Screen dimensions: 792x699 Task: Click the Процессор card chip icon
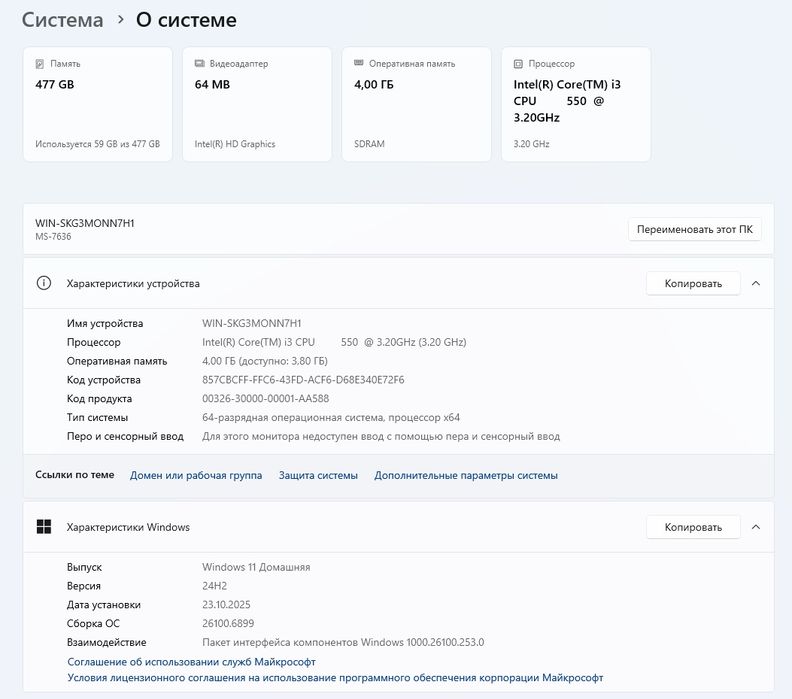[519, 64]
